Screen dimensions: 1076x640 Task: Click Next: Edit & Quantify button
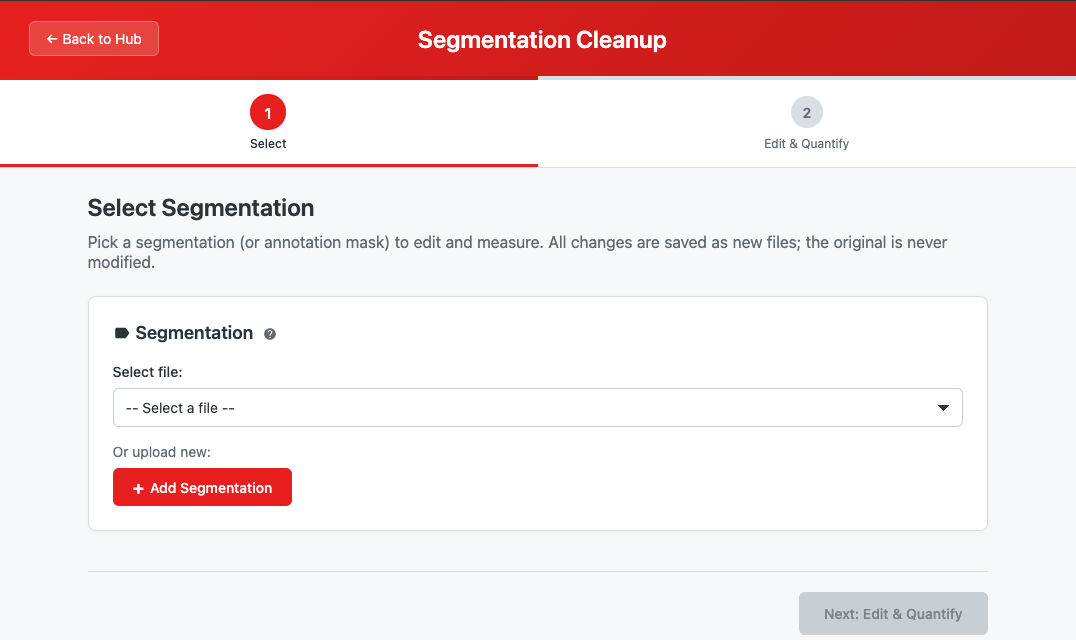(x=893, y=613)
